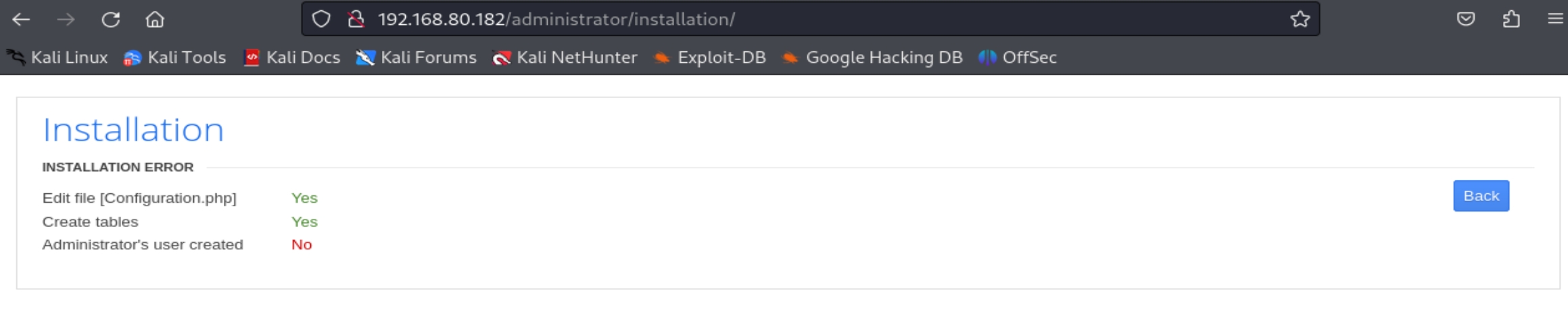Open the Exploit-DB bookmark

click(710, 58)
